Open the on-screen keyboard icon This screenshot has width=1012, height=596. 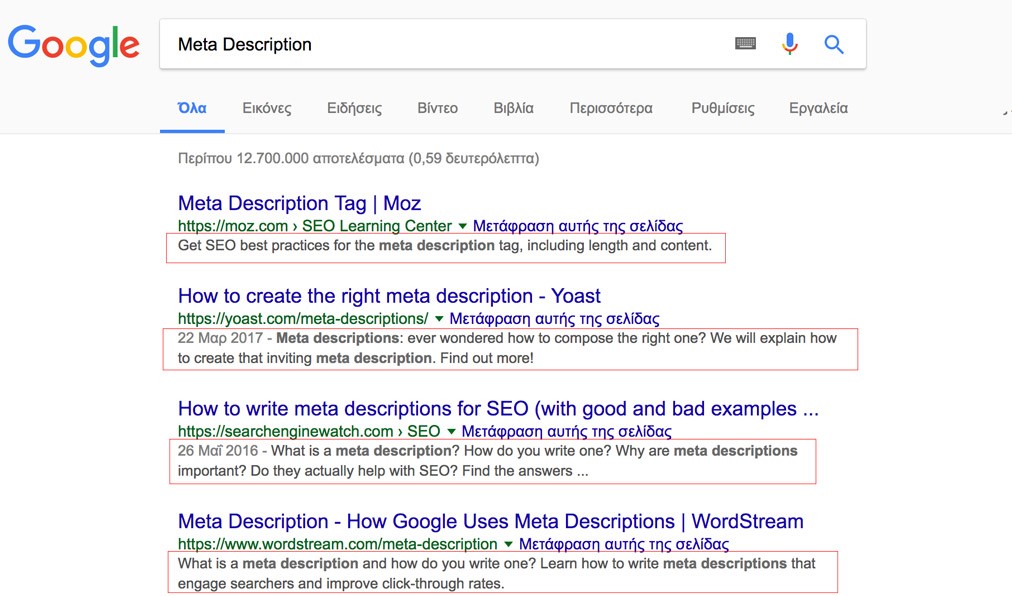click(x=745, y=44)
